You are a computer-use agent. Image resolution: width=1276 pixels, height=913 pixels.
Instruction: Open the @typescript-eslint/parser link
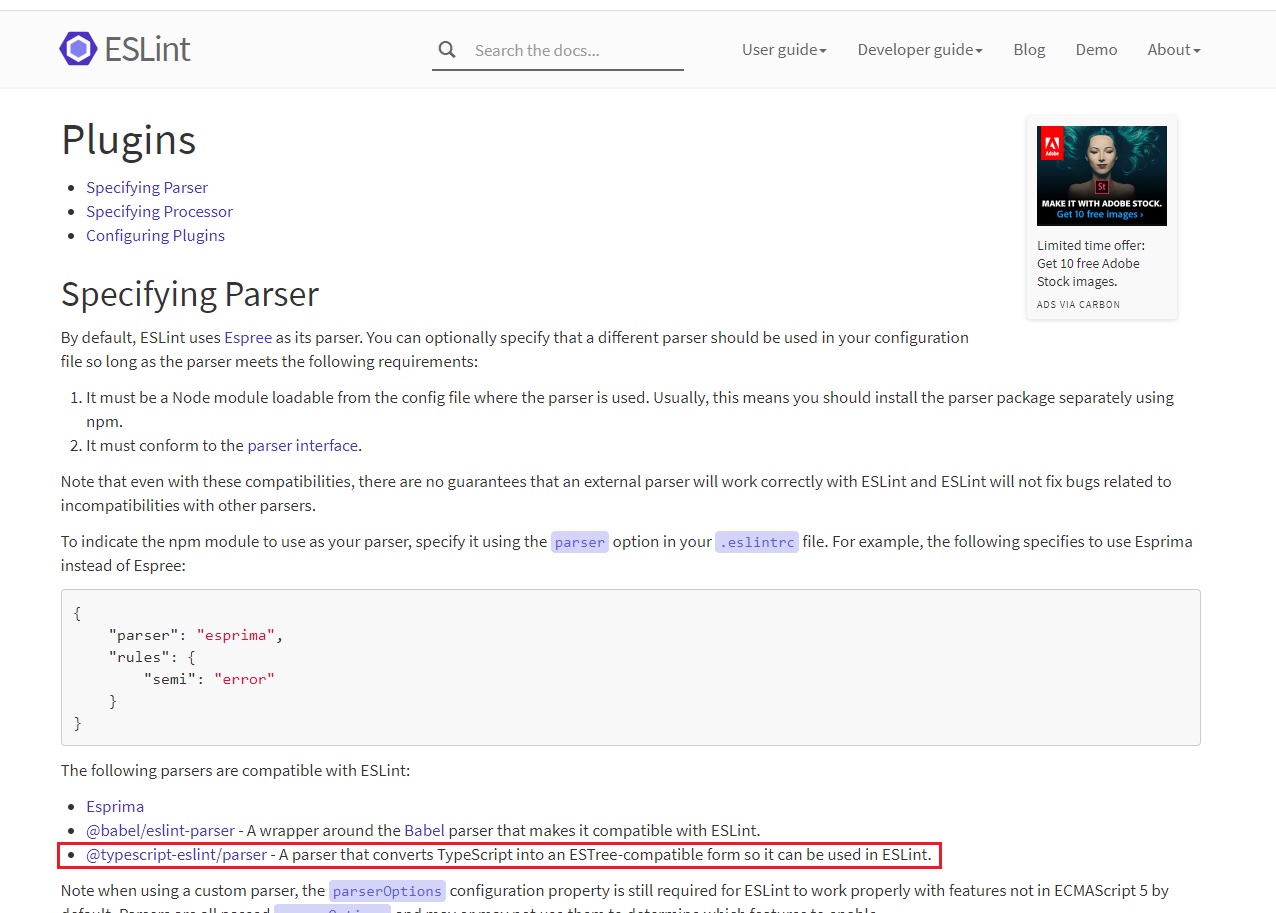(176, 854)
